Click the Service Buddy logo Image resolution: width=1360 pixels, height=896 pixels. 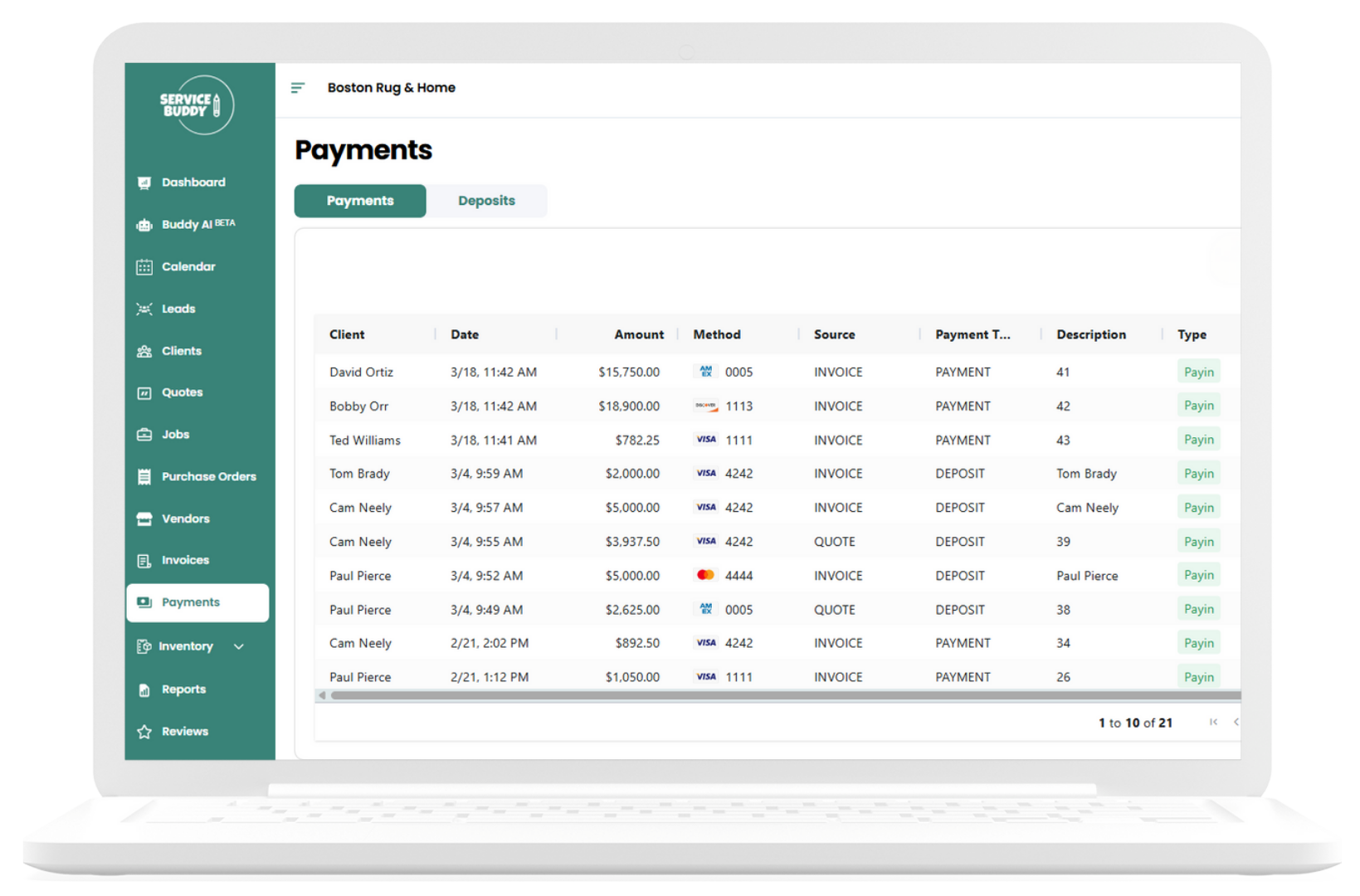(196, 105)
